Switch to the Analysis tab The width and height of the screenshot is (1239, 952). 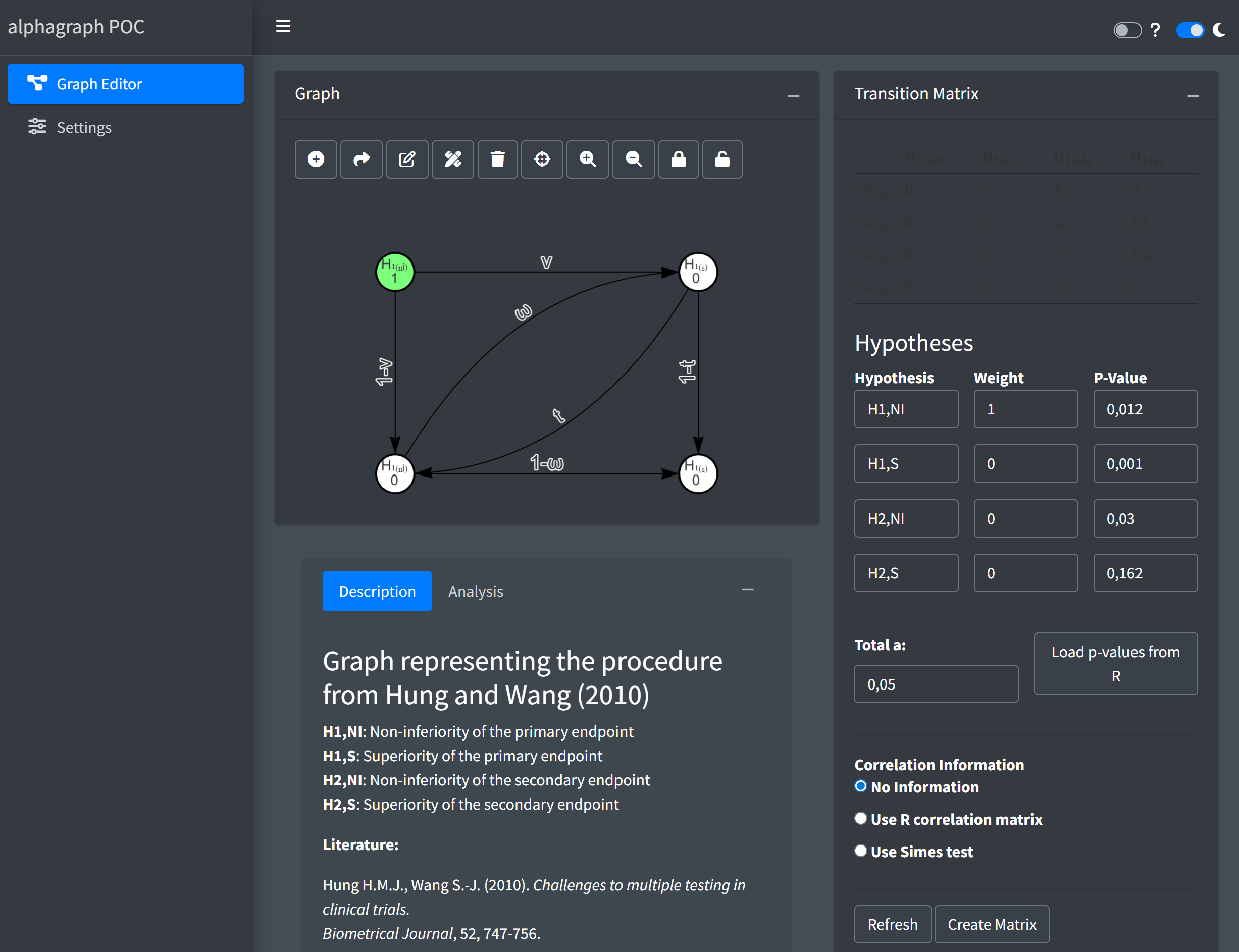(476, 591)
